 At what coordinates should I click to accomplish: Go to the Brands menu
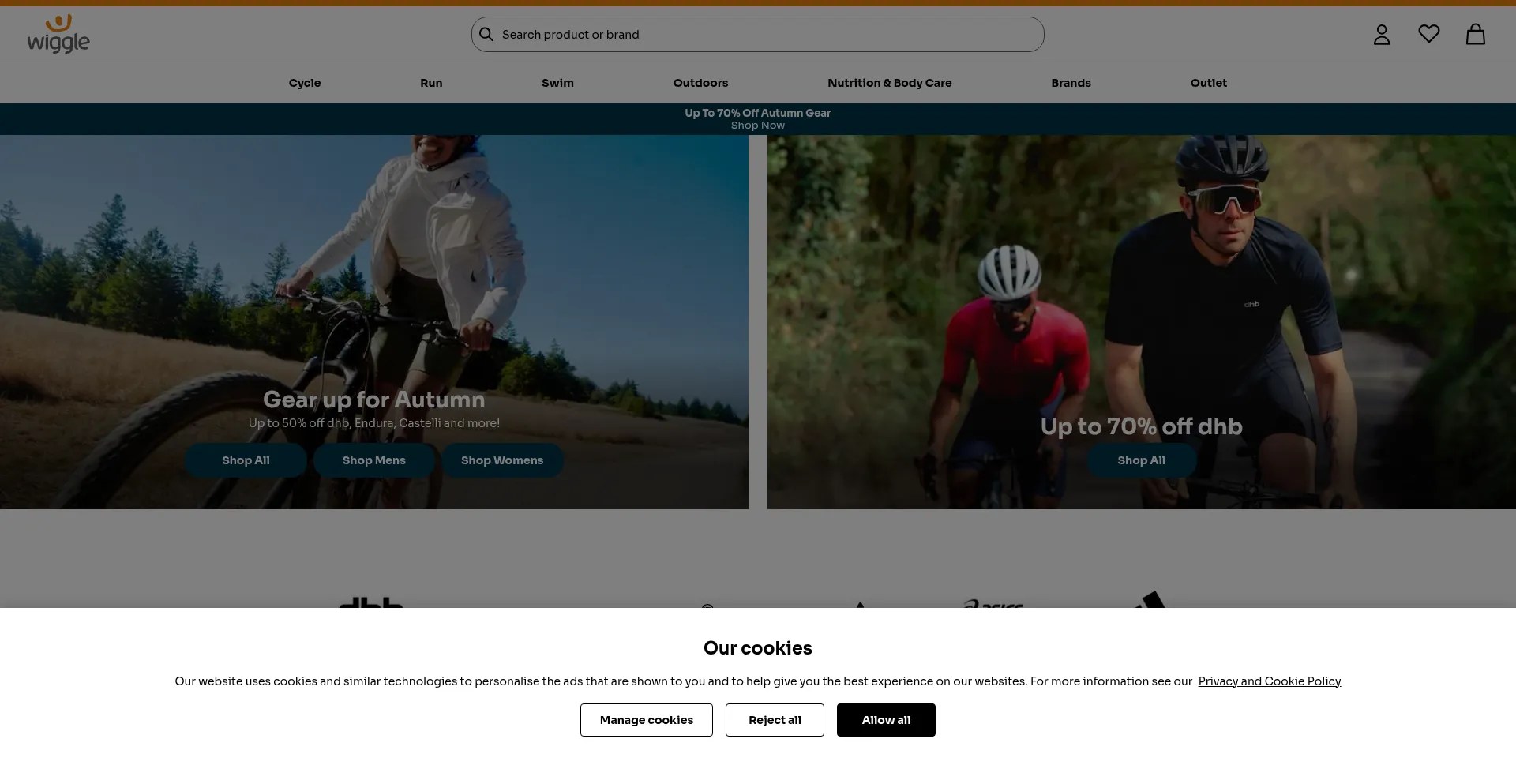[1071, 83]
